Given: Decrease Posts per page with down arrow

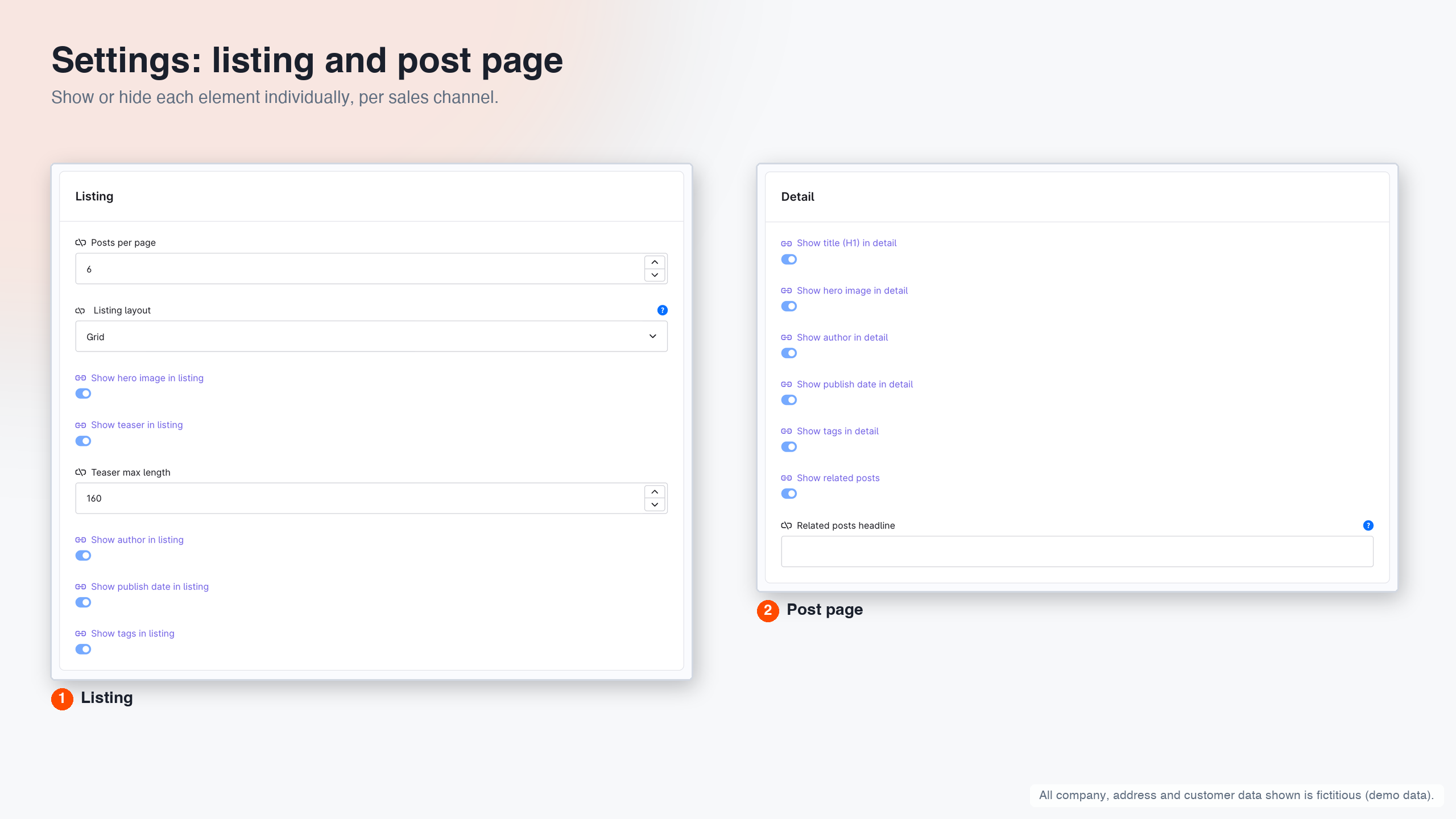Looking at the screenshot, I should click(655, 275).
